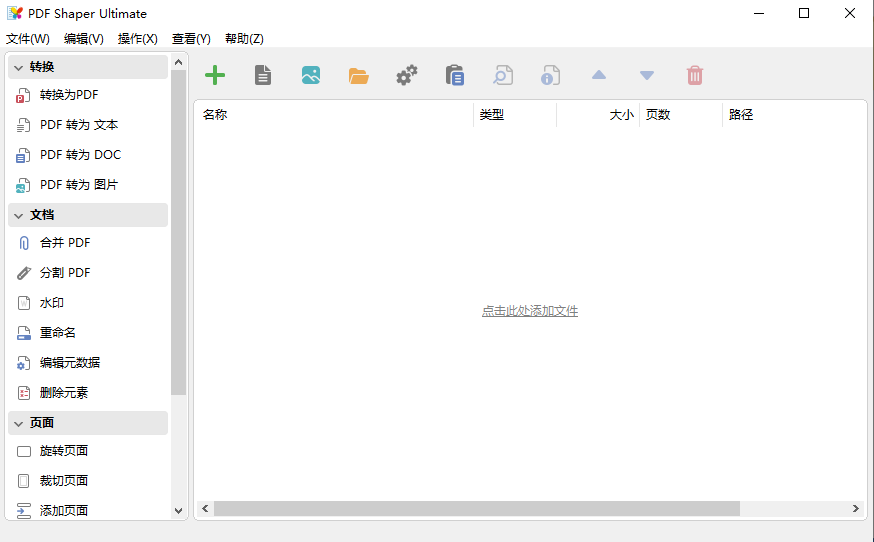
Task: Click the horizontal scrollbar thumb in file list
Action: click(477, 508)
